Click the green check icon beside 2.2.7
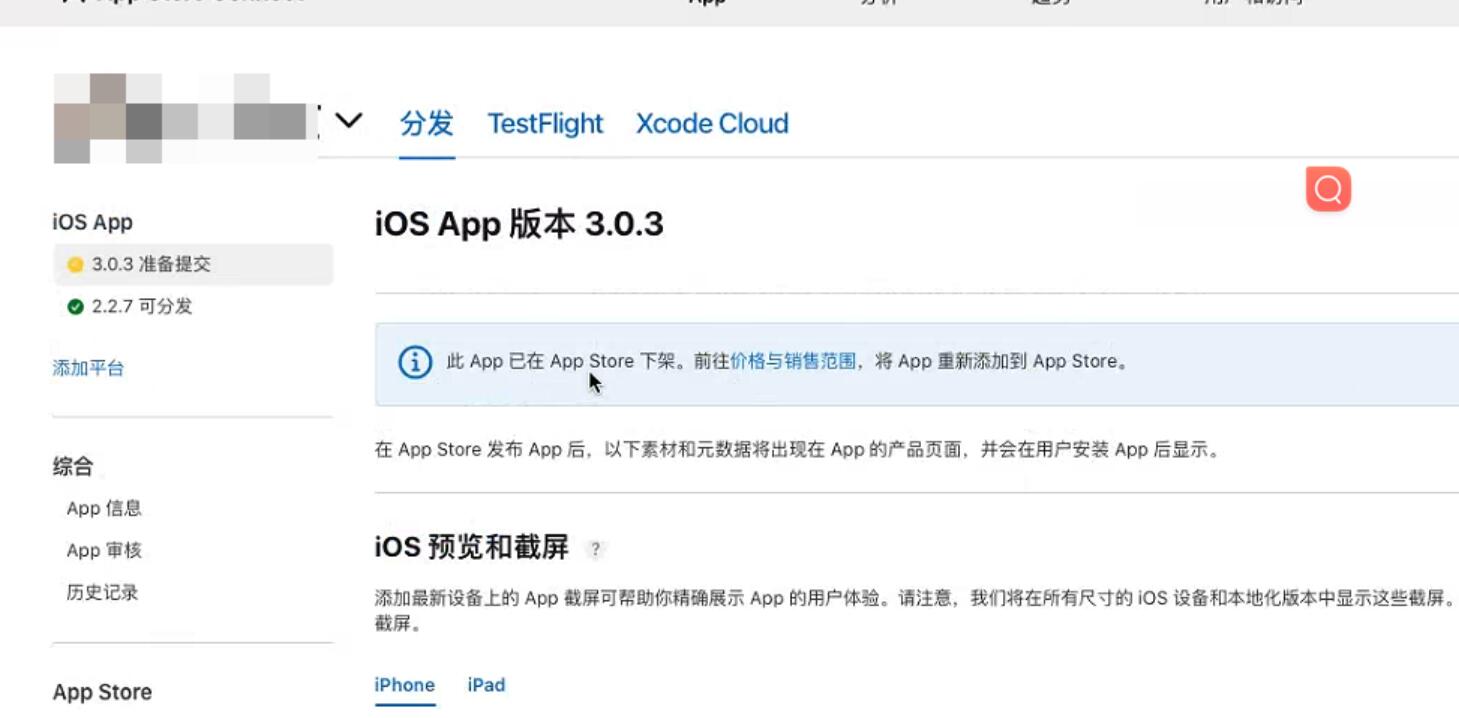The width and height of the screenshot is (1459, 718). (75, 307)
